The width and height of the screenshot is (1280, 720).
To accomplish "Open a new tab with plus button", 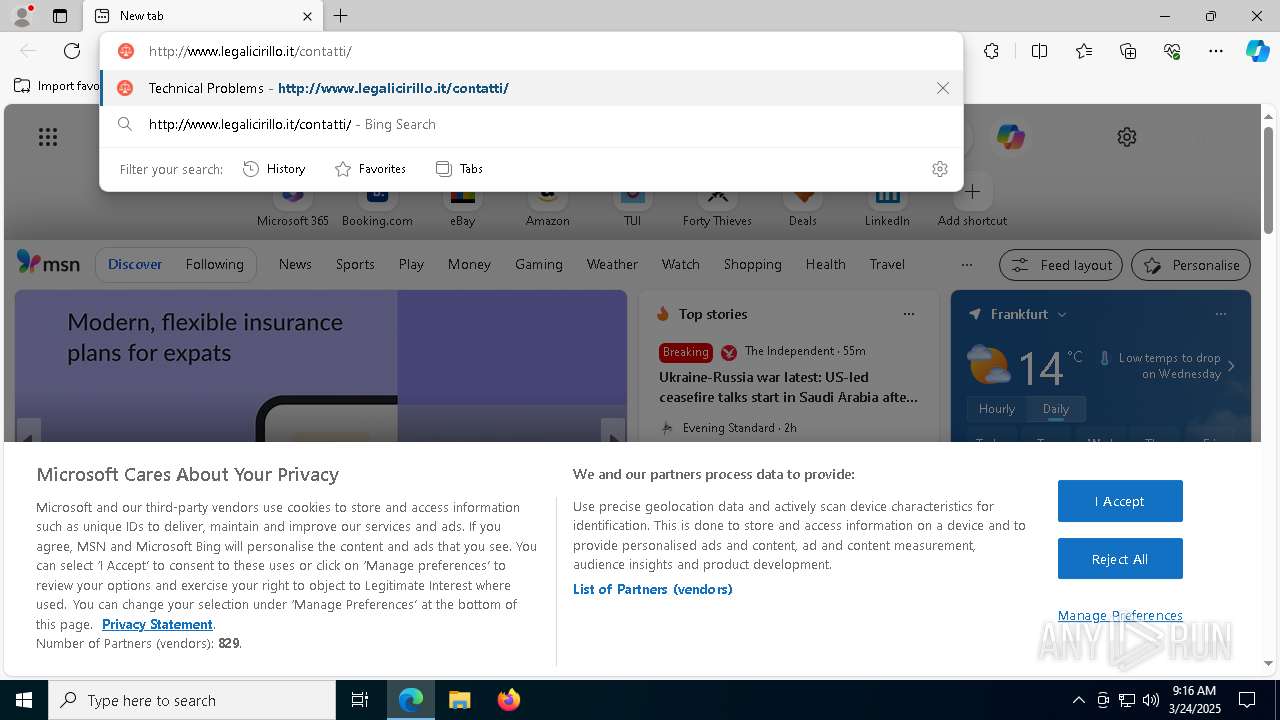I will 341,16.
